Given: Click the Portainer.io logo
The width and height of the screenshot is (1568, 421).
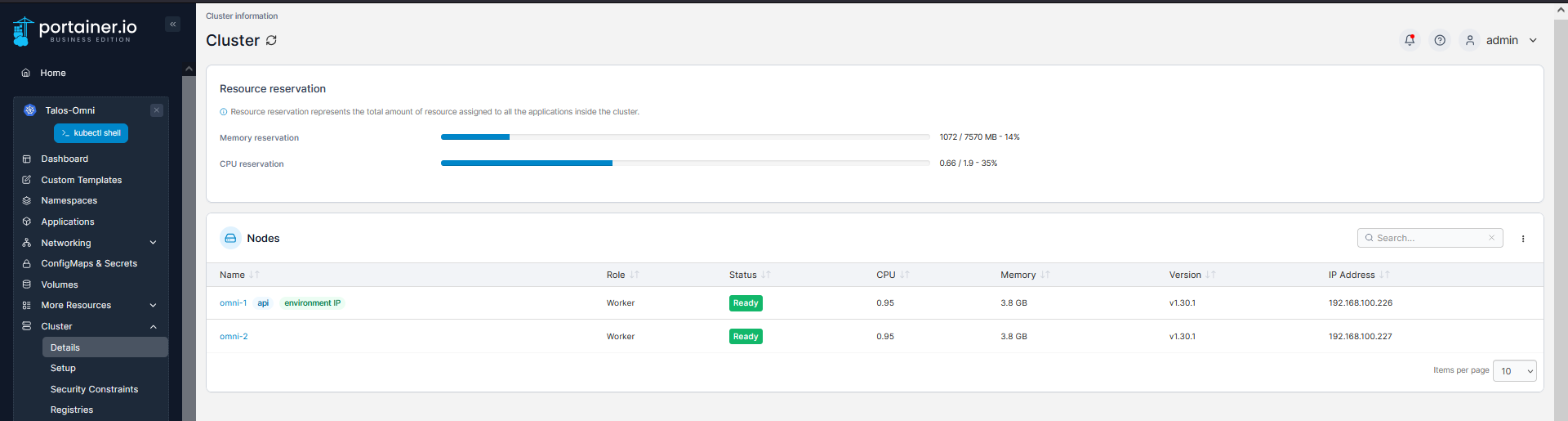Looking at the screenshot, I should coord(74,30).
